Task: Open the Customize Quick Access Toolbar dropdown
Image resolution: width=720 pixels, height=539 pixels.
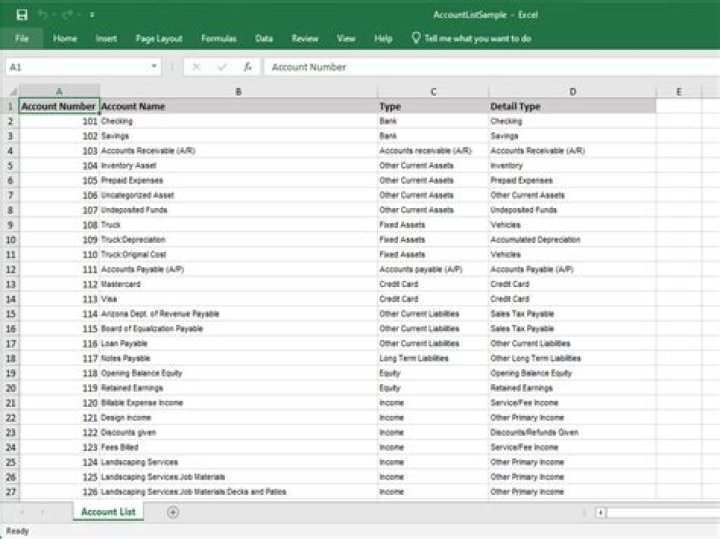Action: 92,15
